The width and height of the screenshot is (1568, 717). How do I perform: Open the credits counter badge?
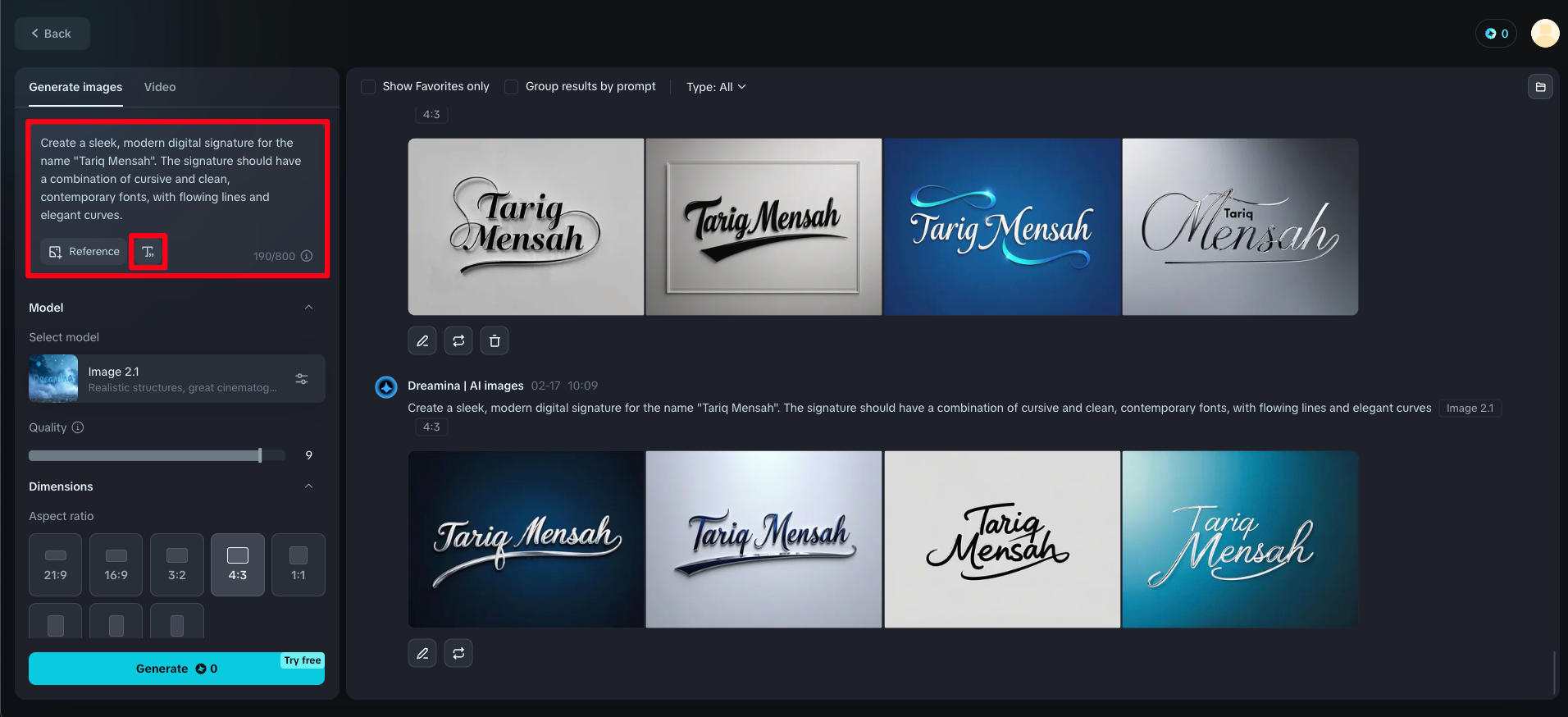tap(1496, 34)
